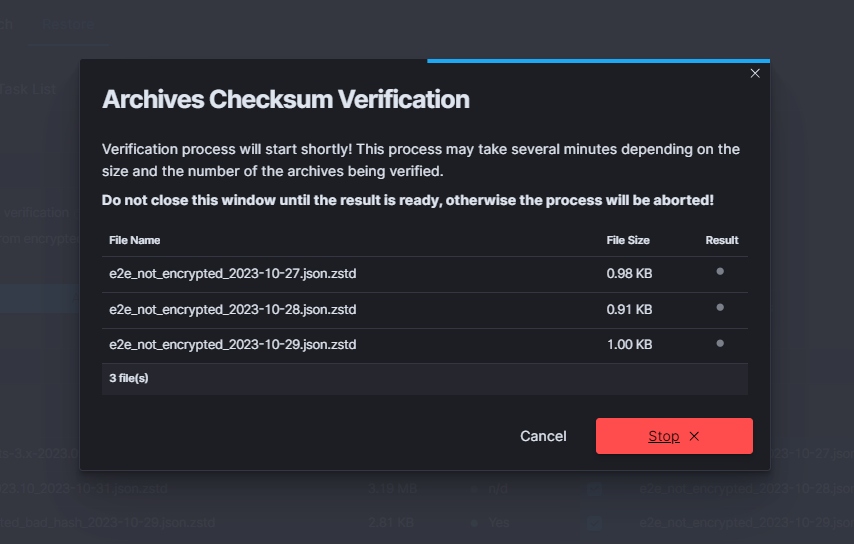Click the 0.98 KB file size cell
The width and height of the screenshot is (854, 544).
tap(629, 274)
